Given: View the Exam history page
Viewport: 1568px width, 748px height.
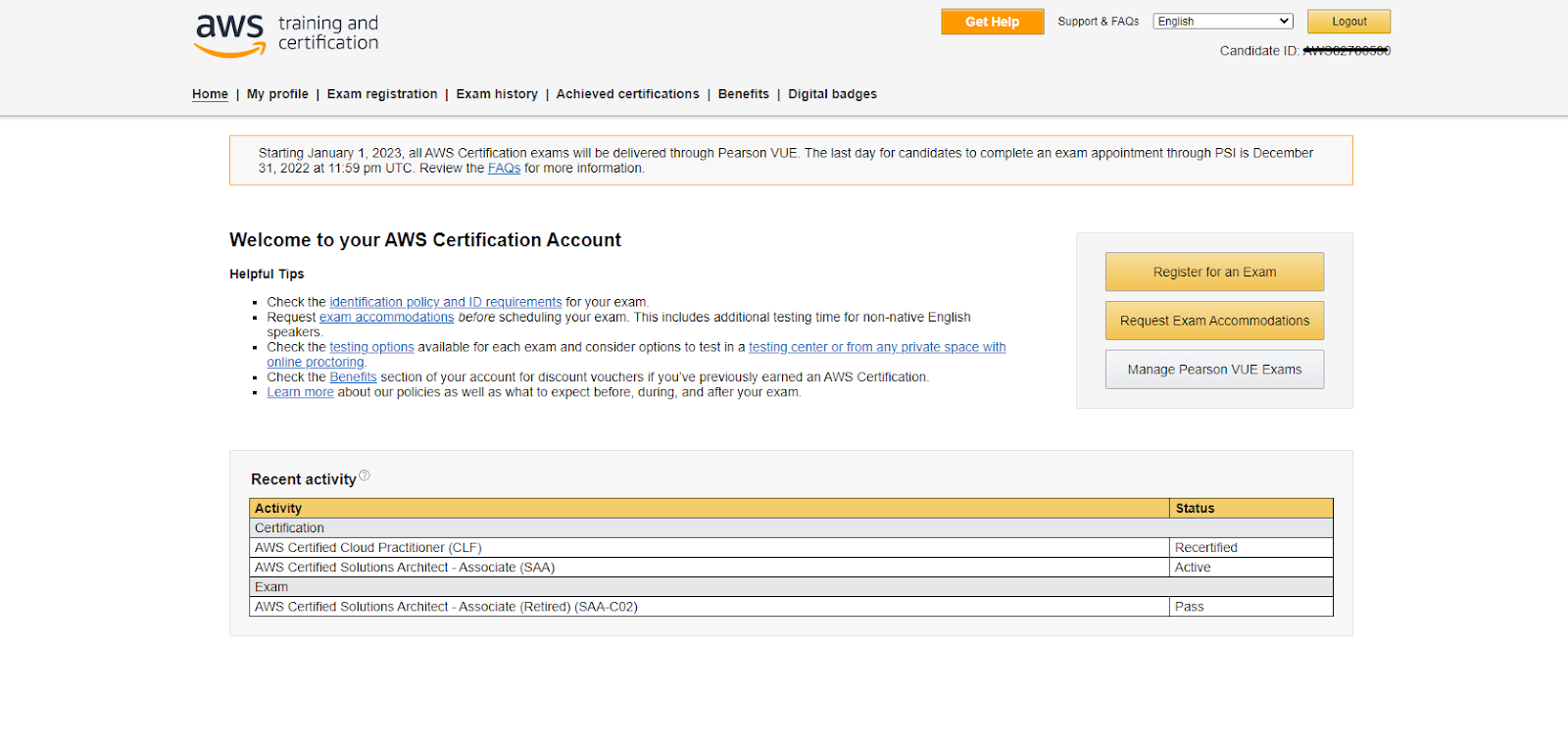Looking at the screenshot, I should [497, 94].
